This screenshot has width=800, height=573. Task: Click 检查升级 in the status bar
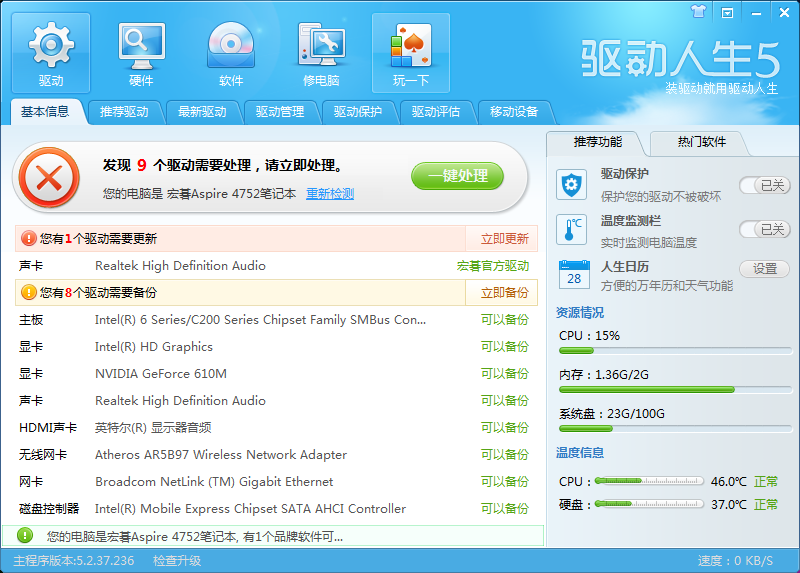coord(177,561)
